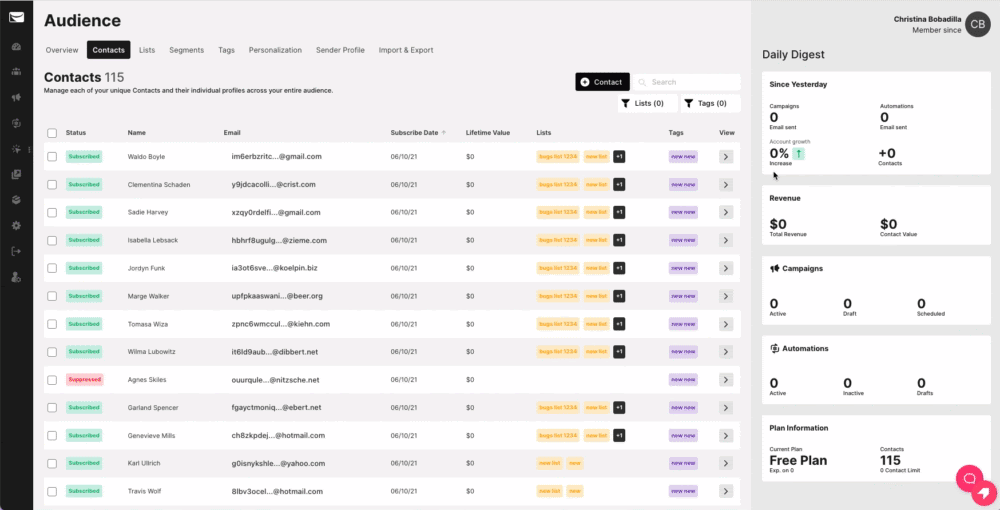Viewport: 1000px width, 510px height.
Task: Click the contacts Search field
Action: coord(690,82)
